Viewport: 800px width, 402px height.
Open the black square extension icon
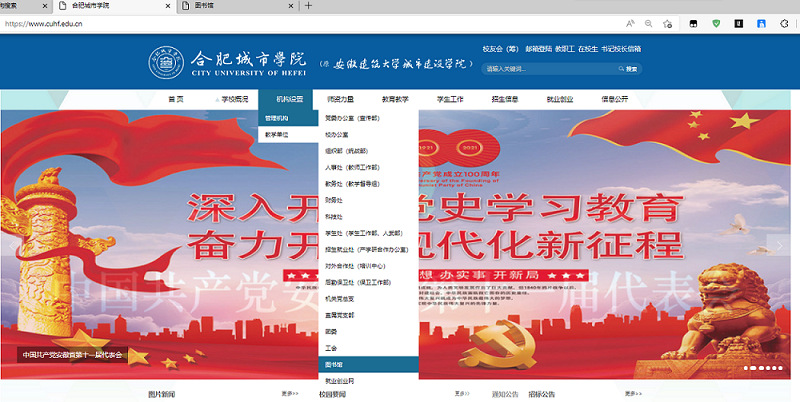(x=739, y=23)
